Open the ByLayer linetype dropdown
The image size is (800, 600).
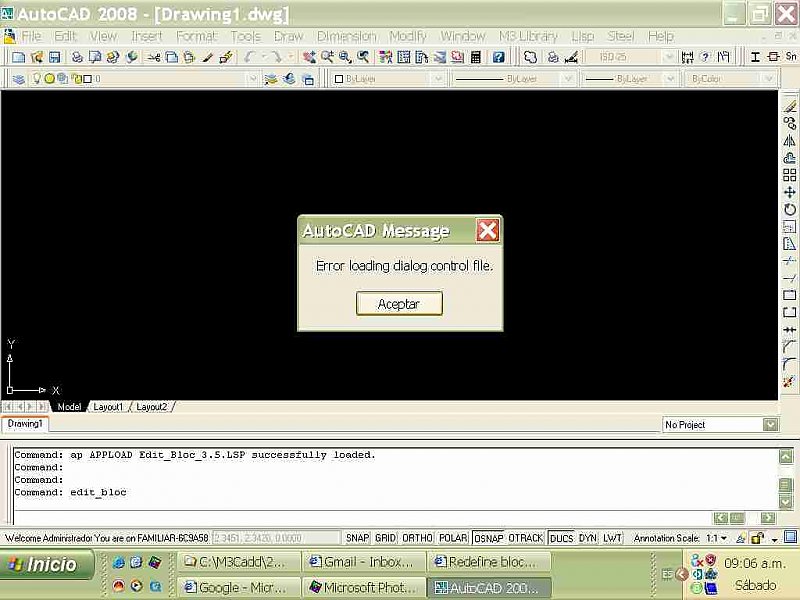(x=567, y=79)
